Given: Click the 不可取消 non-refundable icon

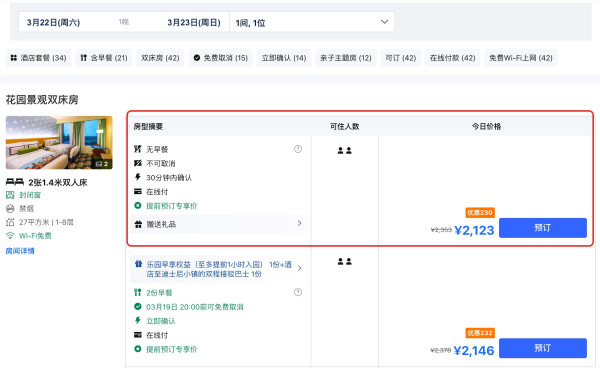Looking at the screenshot, I should click(x=138, y=163).
